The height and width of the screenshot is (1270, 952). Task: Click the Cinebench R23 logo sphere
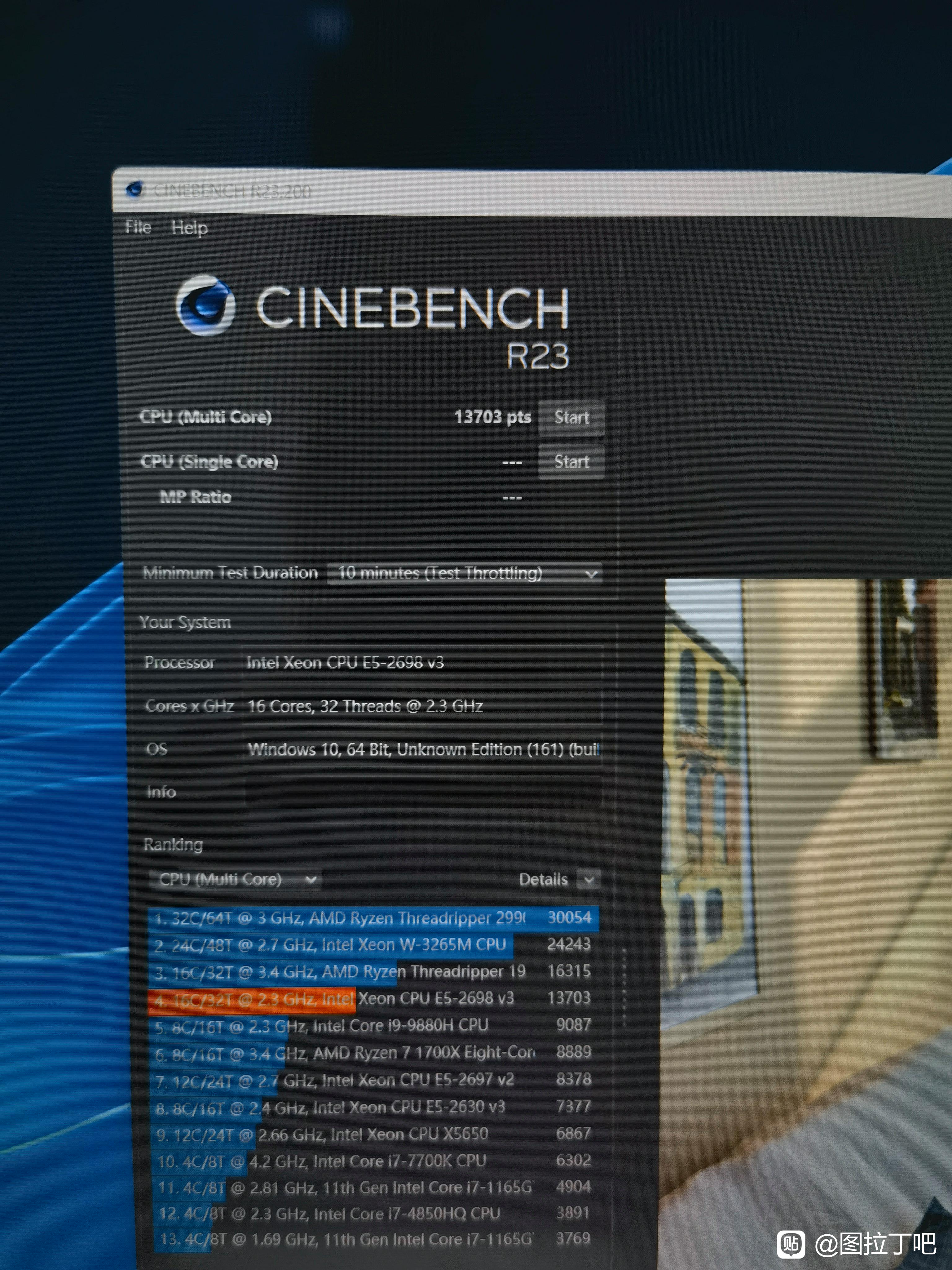coord(205,306)
